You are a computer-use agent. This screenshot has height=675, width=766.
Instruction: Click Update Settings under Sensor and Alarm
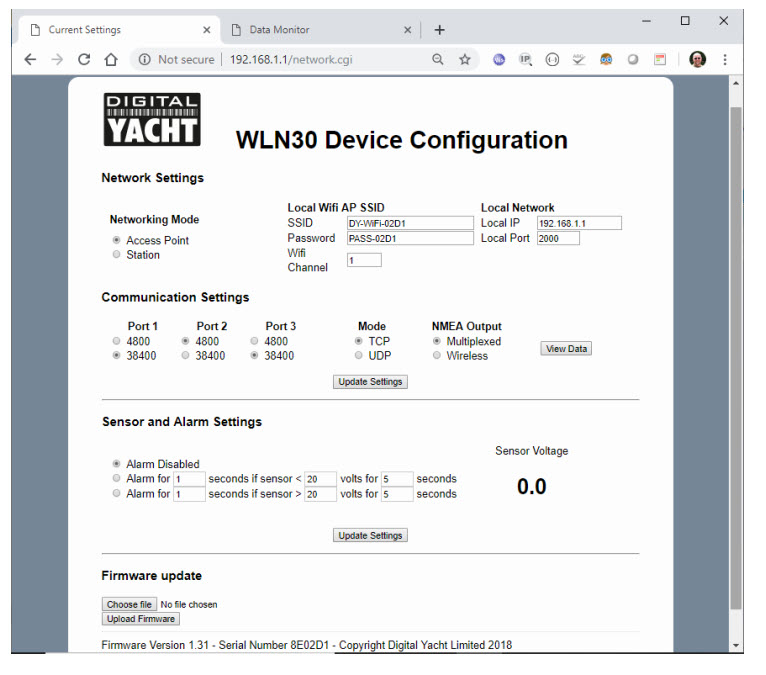point(370,536)
